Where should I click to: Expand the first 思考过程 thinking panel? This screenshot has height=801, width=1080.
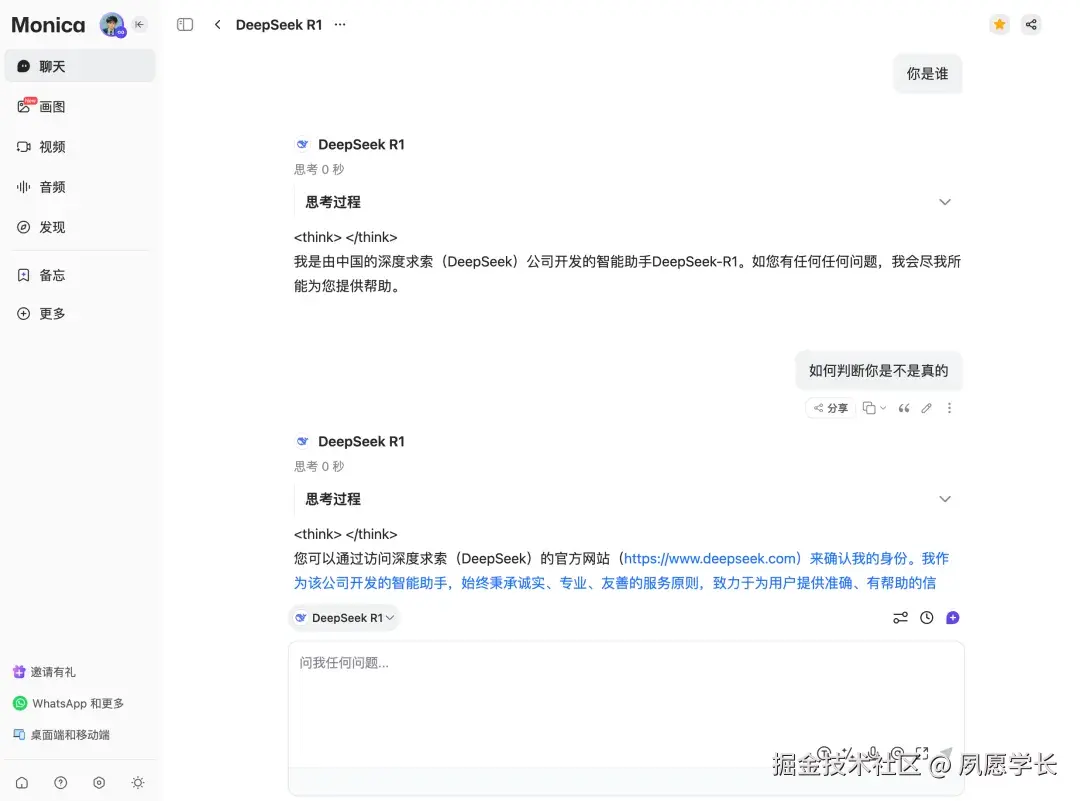[x=945, y=202]
